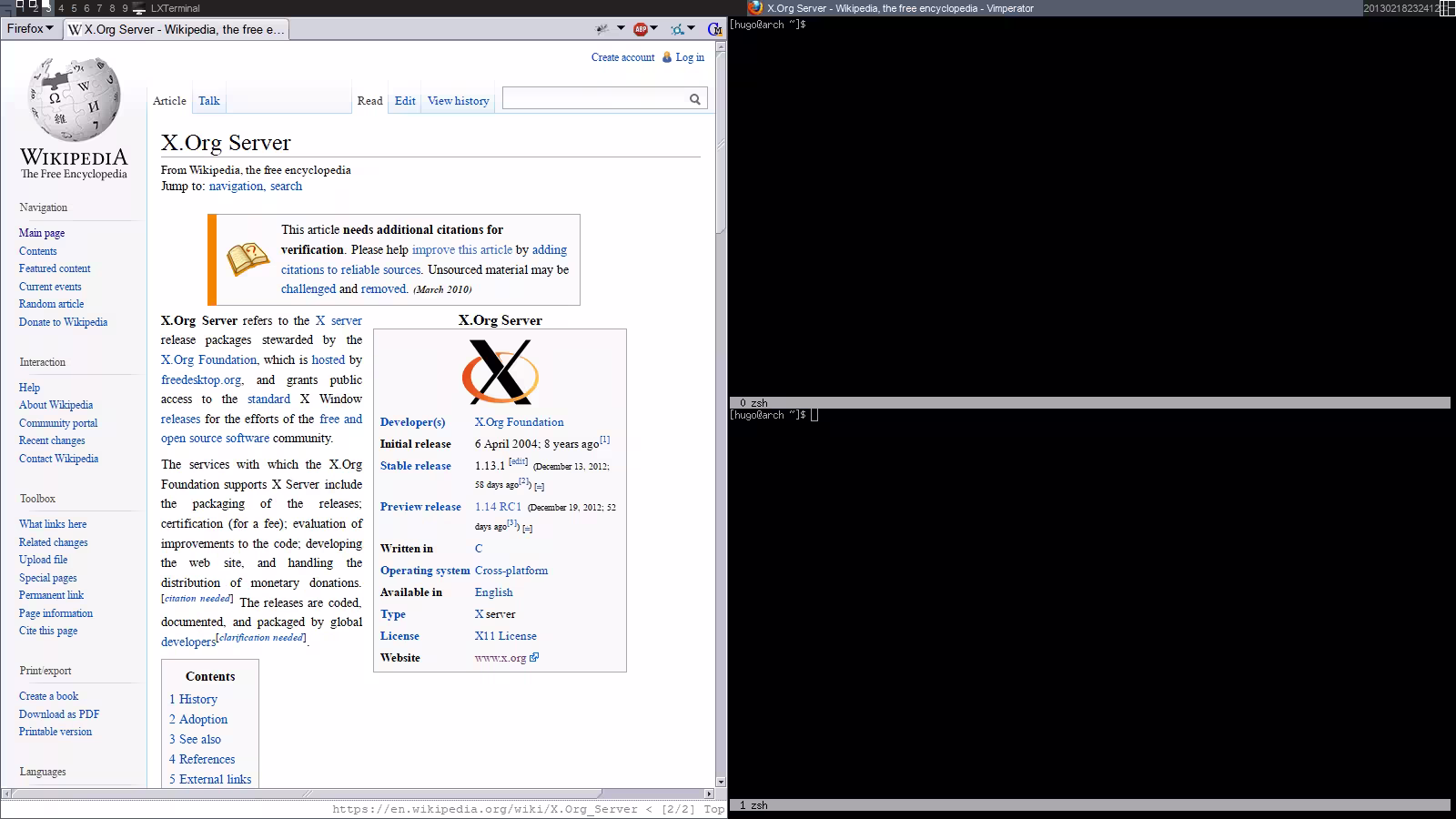Select the tmux window '1 zsh' status bar

tap(754, 805)
